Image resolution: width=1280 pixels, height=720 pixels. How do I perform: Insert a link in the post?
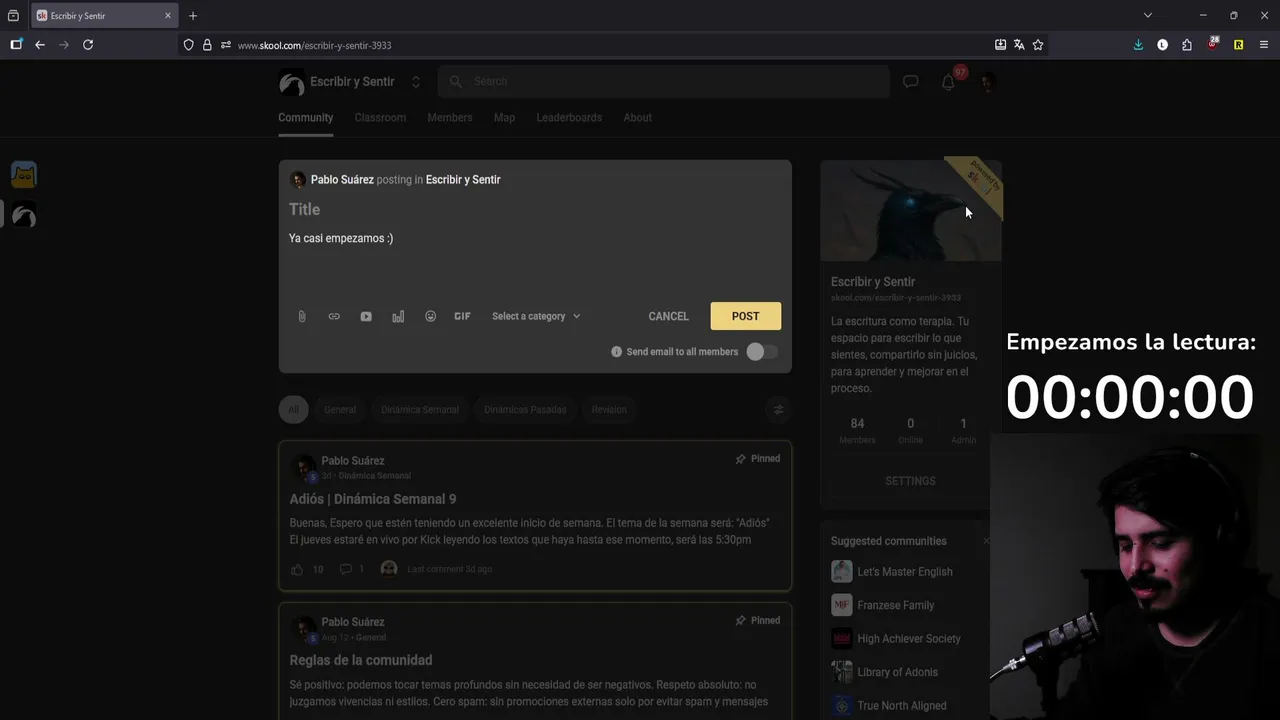334,316
